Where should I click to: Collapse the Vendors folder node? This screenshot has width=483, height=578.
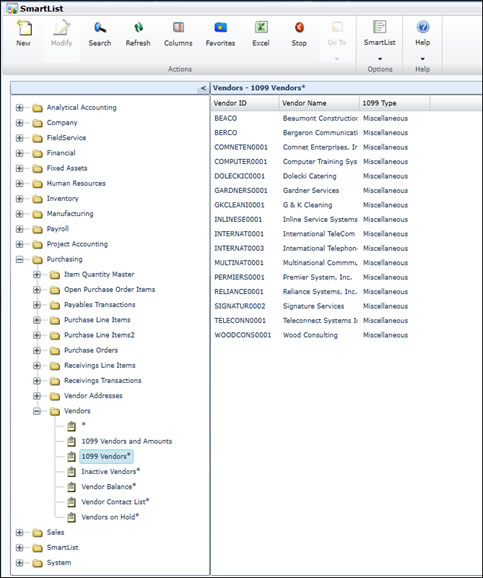(37, 411)
